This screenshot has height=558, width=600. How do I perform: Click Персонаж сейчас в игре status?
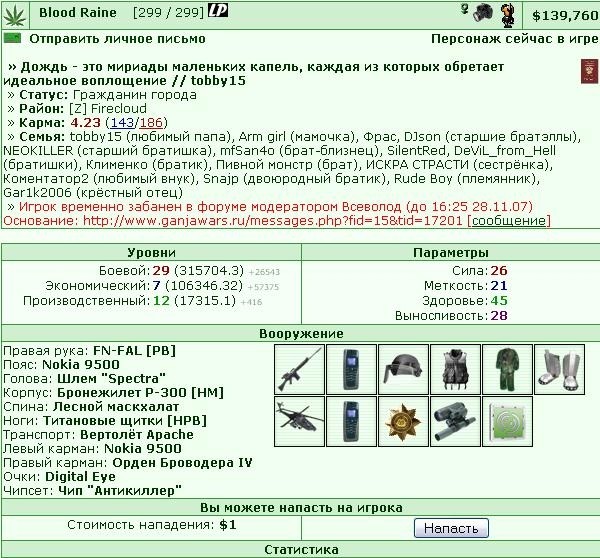[514, 39]
